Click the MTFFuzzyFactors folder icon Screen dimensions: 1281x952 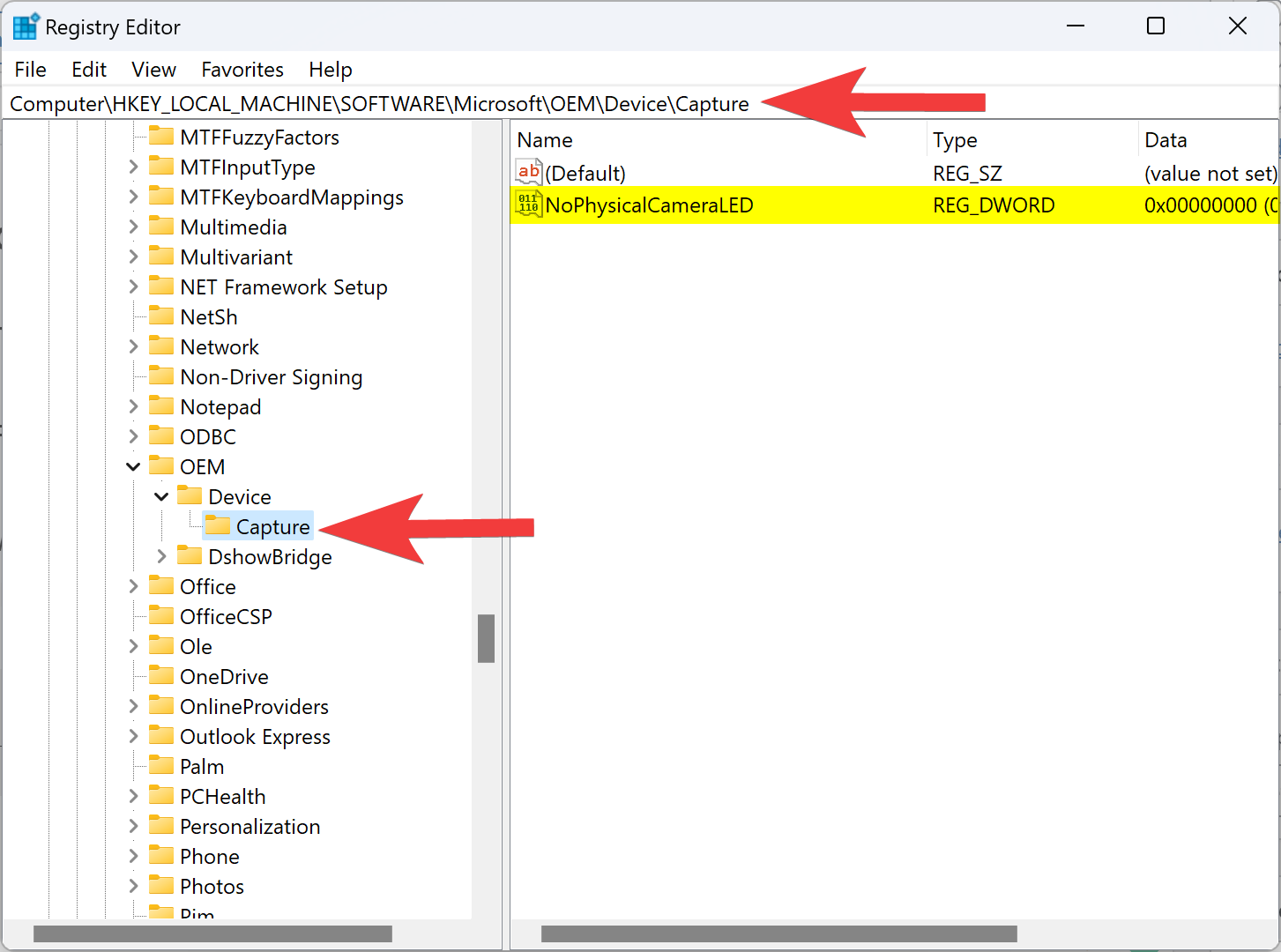(161, 136)
